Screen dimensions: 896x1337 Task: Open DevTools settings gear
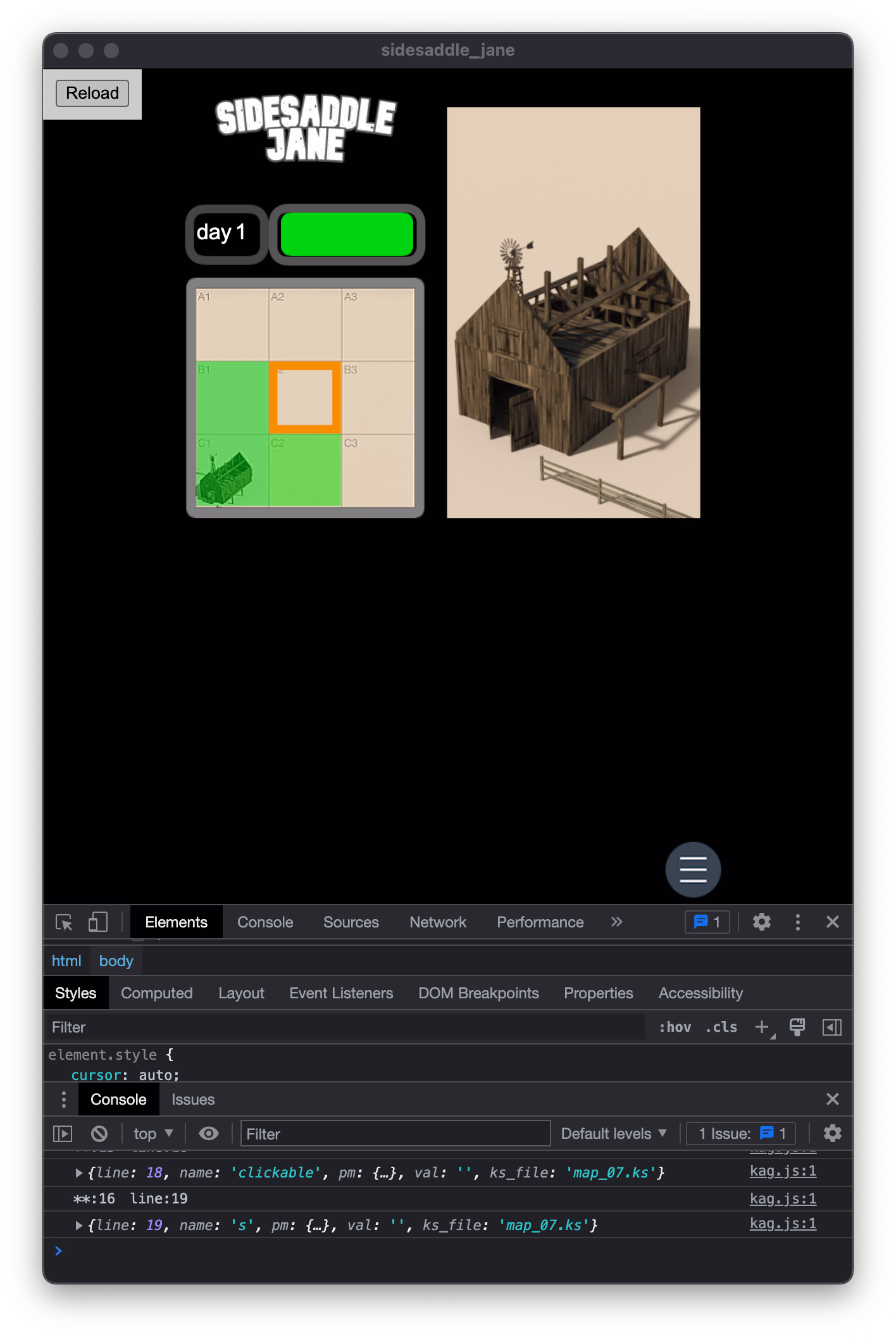[762, 922]
